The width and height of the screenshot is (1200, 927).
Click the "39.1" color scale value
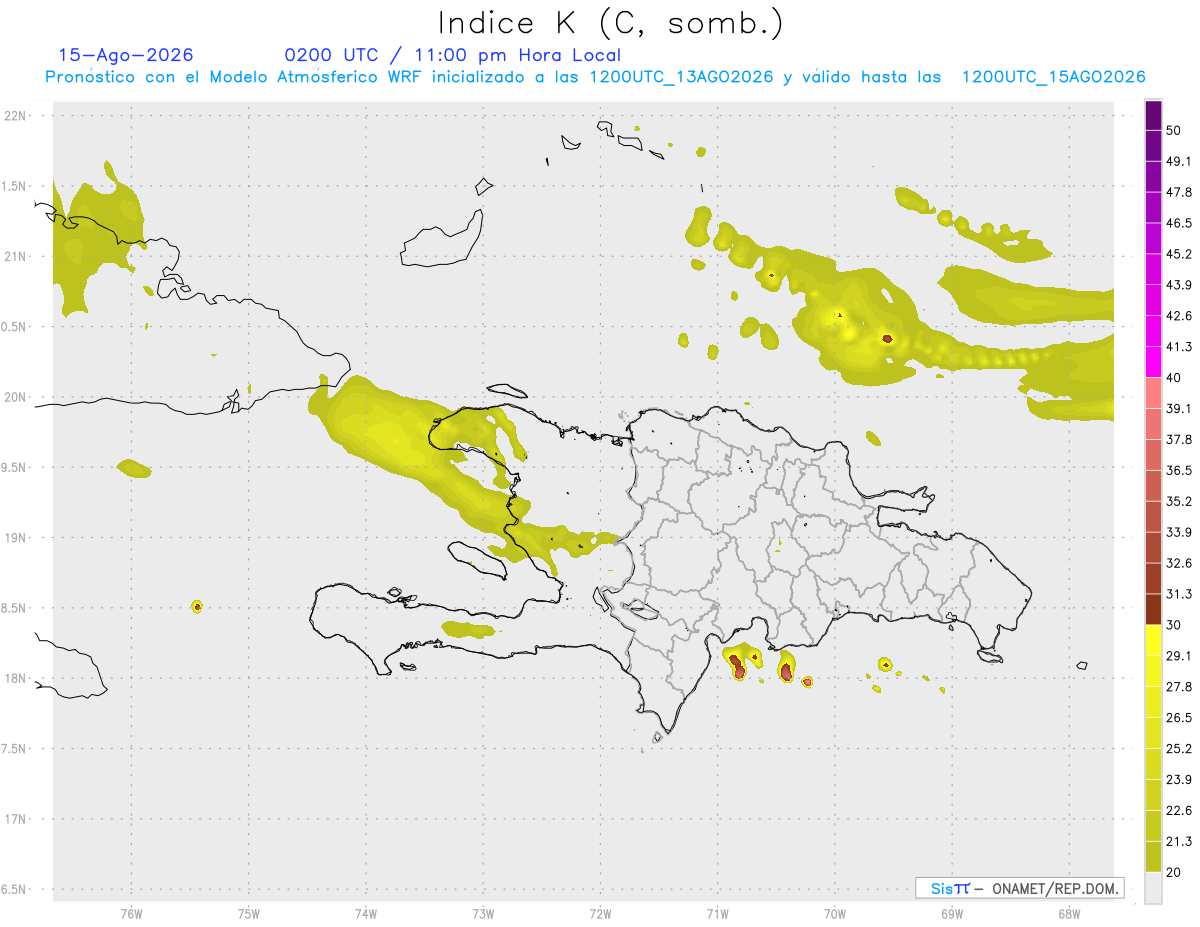click(1179, 409)
